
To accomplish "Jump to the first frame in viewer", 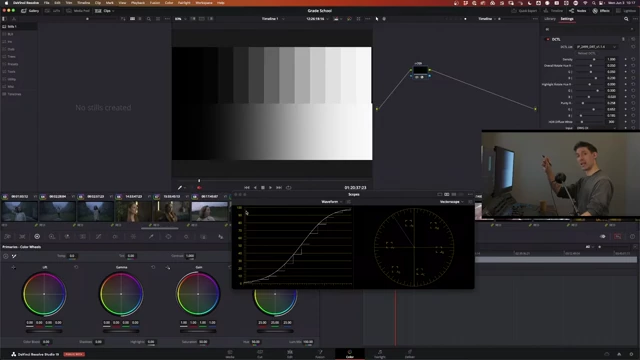I will pos(247,188).
